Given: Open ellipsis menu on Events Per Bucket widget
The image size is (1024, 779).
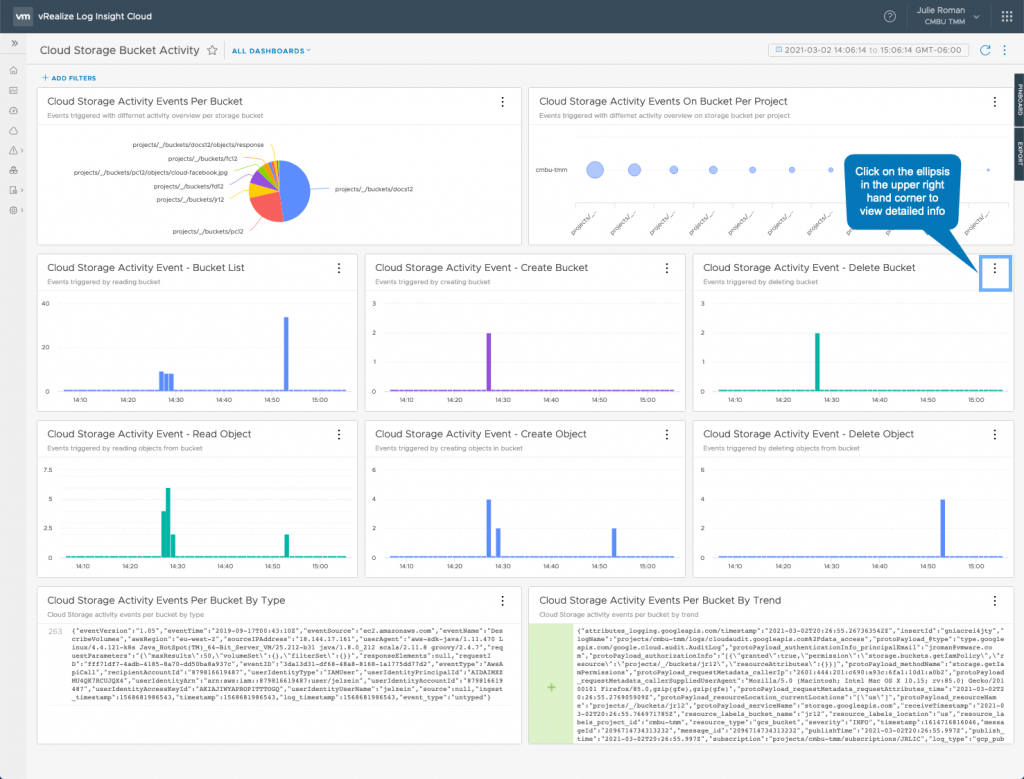Looking at the screenshot, I should pos(502,101).
